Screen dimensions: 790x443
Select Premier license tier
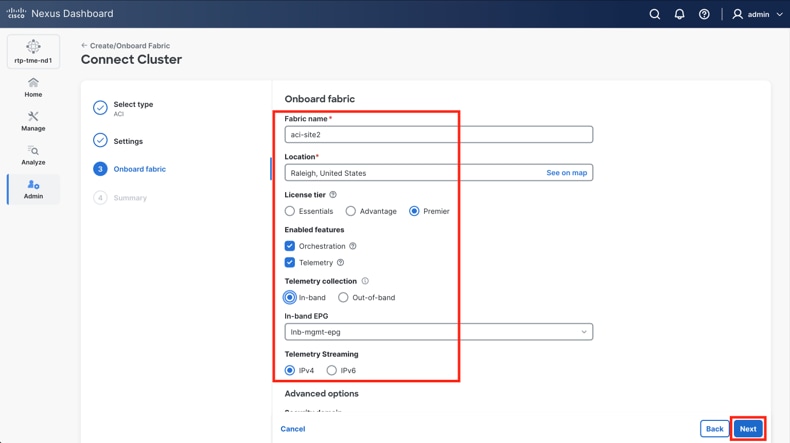[414, 211]
